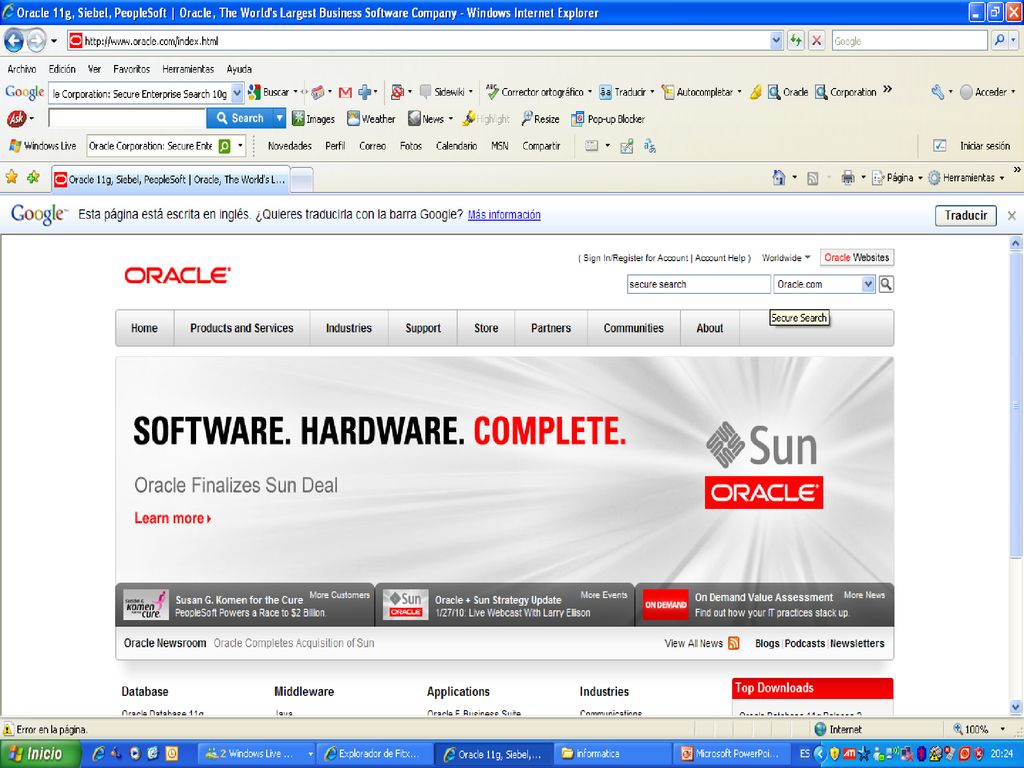
Task: Click the page vertical scrollbar down arrow
Action: pos(1016,707)
